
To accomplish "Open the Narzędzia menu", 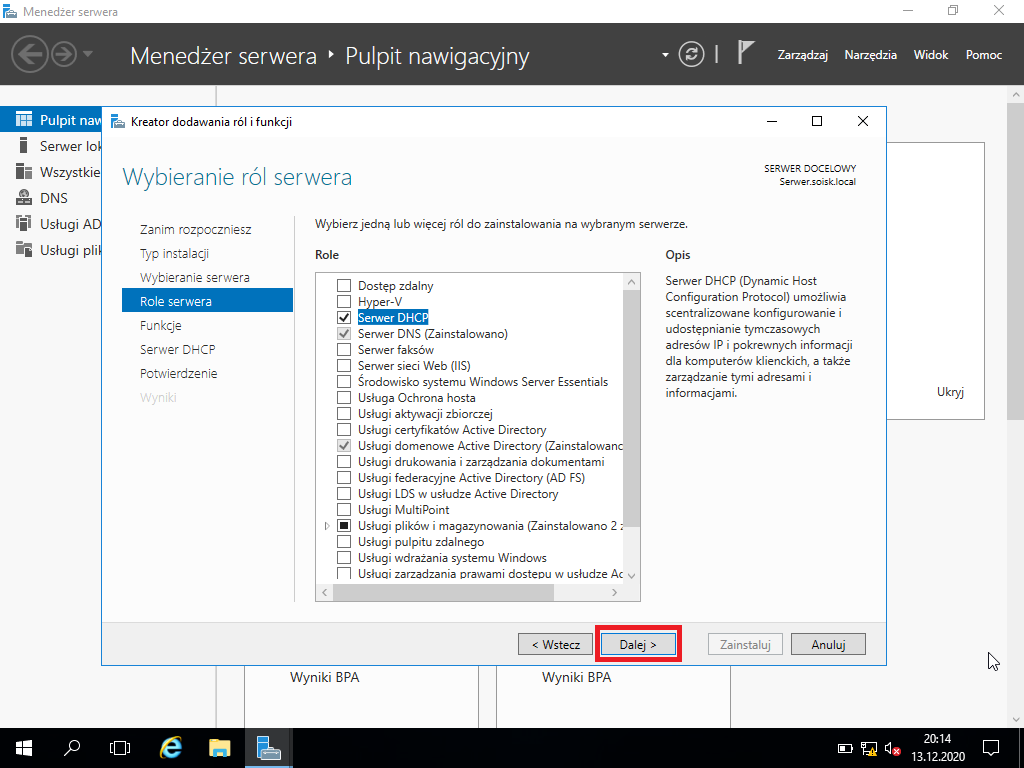I will point(871,55).
